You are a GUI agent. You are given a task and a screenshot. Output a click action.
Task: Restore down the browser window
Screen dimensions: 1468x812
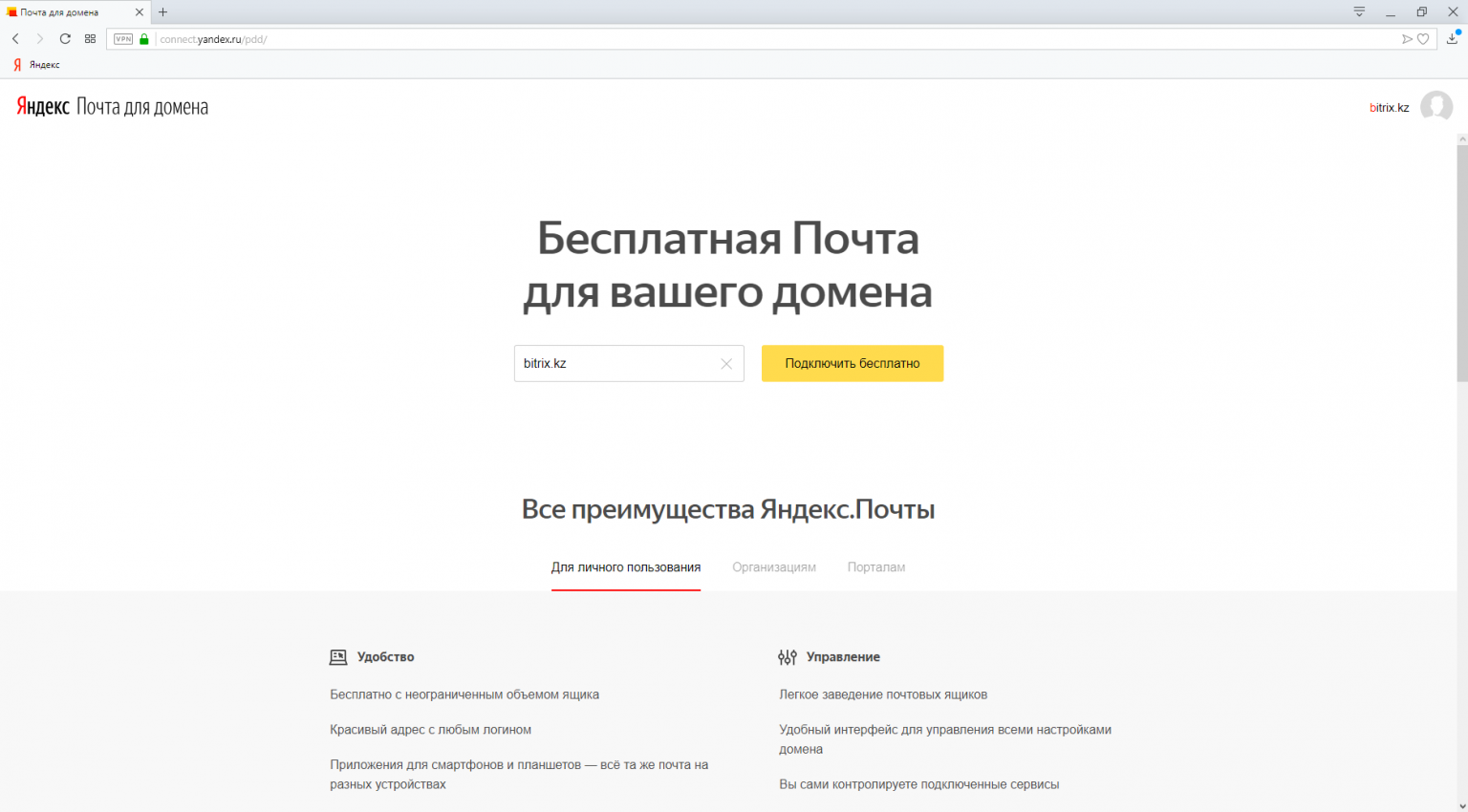(x=1422, y=12)
